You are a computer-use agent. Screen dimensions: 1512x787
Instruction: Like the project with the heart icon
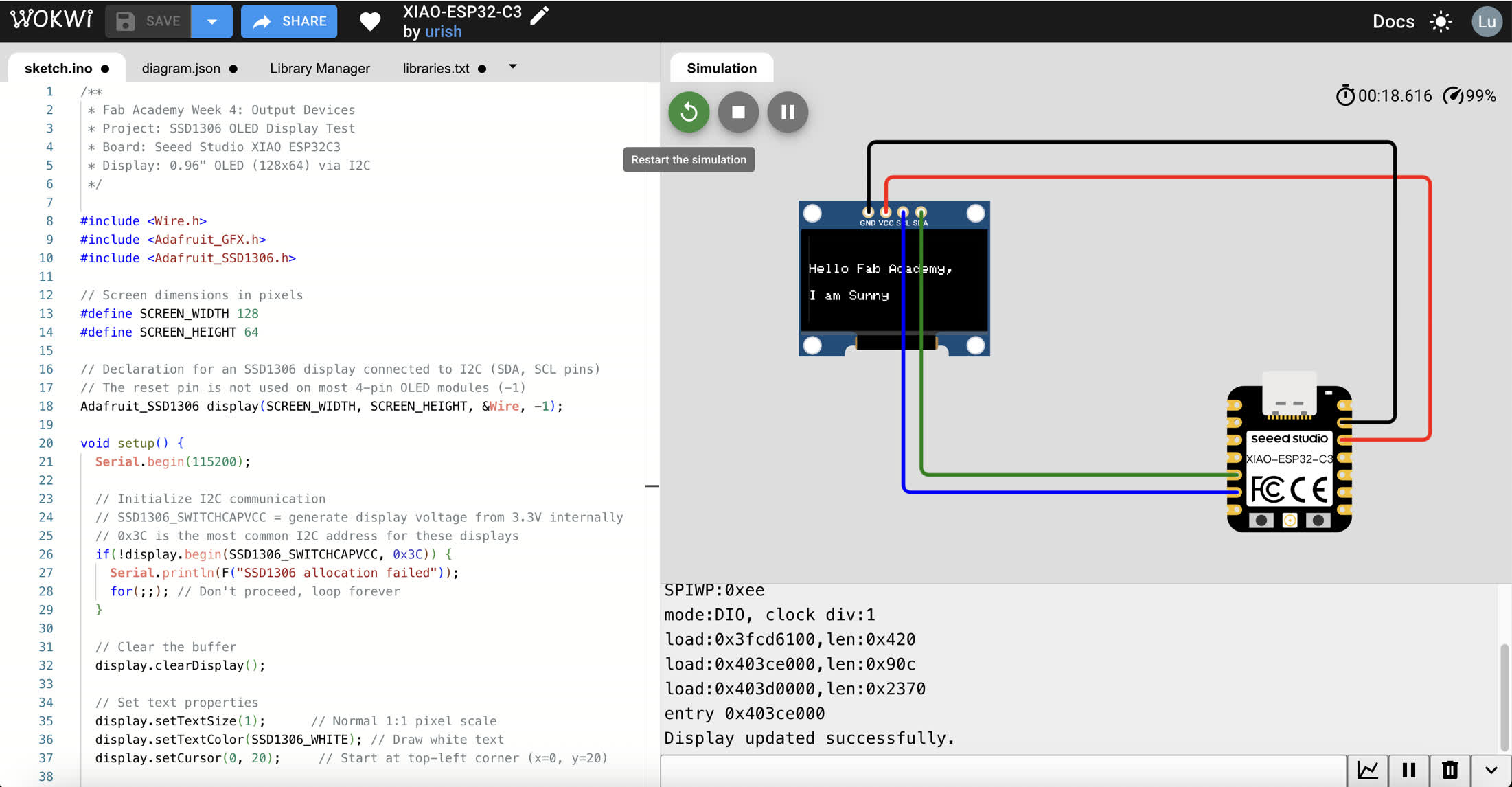pyautogui.click(x=370, y=22)
